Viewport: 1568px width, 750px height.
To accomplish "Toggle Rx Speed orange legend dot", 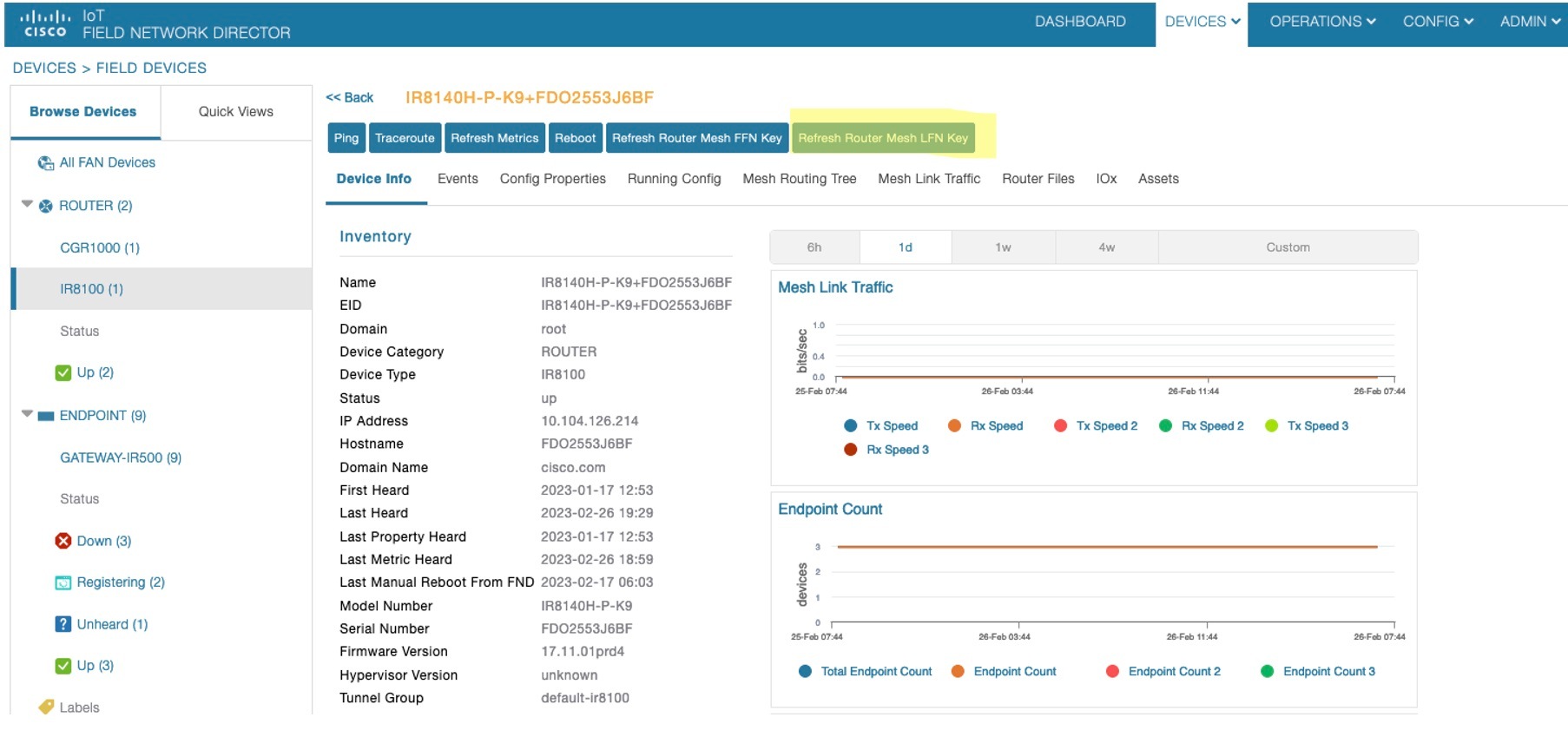I will [955, 426].
